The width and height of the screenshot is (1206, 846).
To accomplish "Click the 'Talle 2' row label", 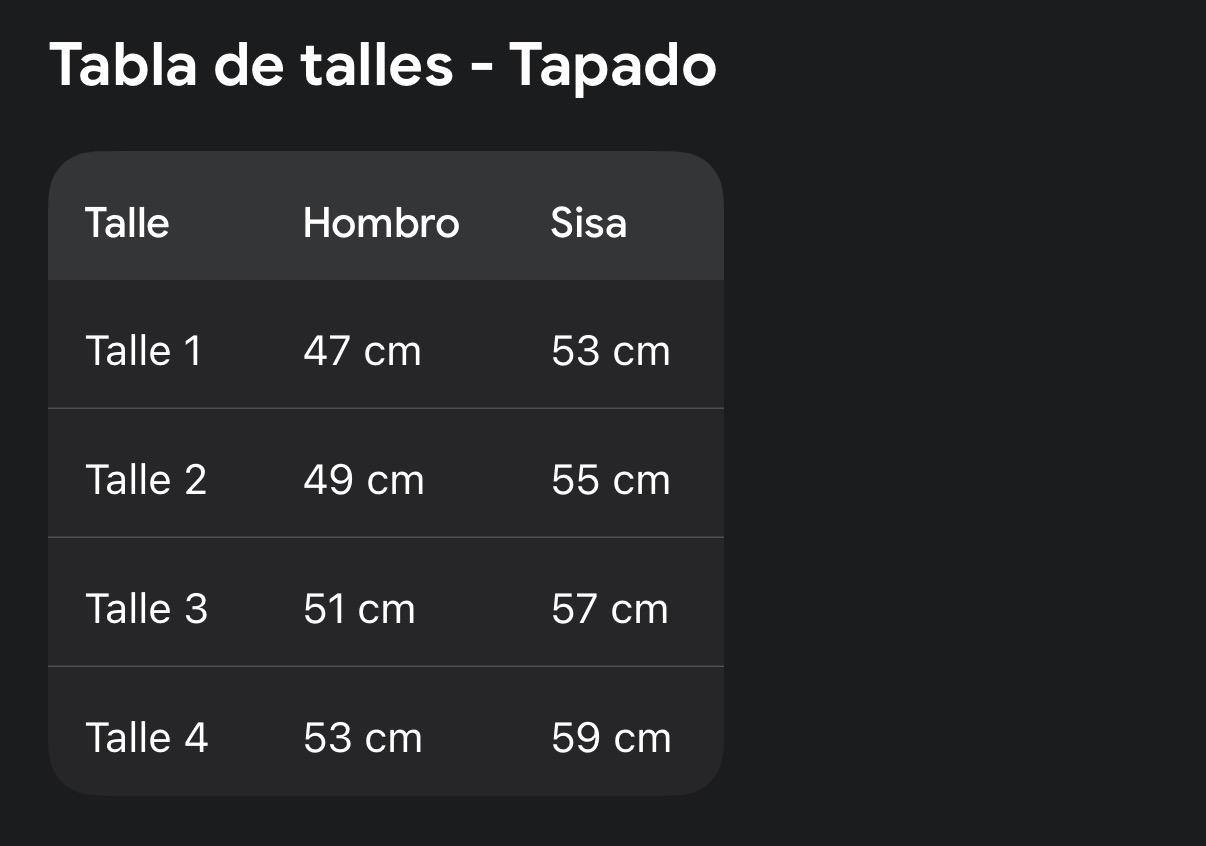I will click(x=146, y=480).
